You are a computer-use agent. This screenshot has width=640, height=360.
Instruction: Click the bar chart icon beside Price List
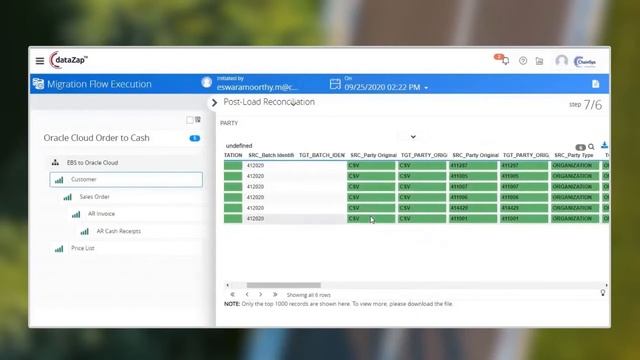click(x=59, y=249)
